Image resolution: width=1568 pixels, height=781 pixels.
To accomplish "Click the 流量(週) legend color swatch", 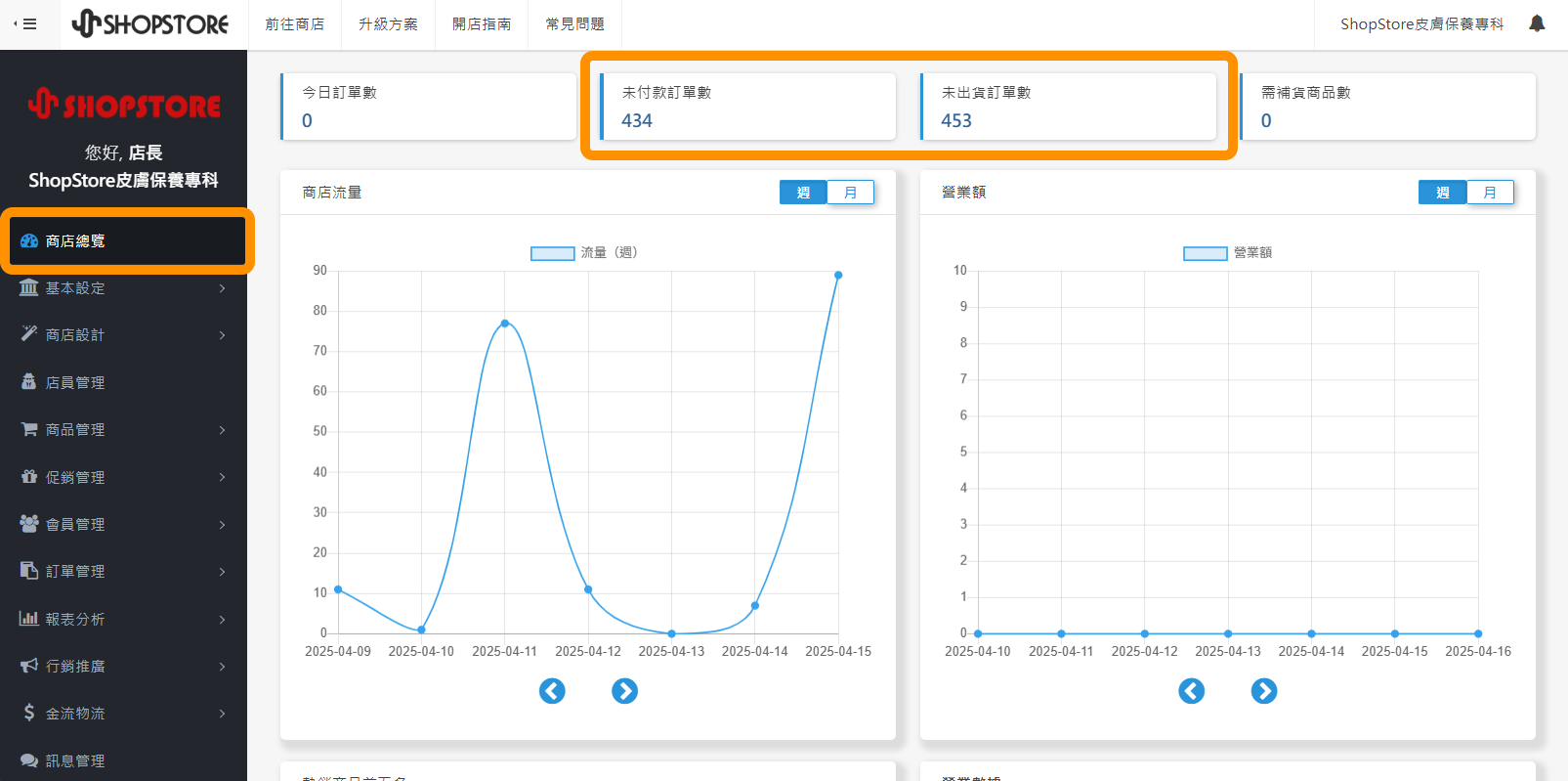I will pos(552,253).
